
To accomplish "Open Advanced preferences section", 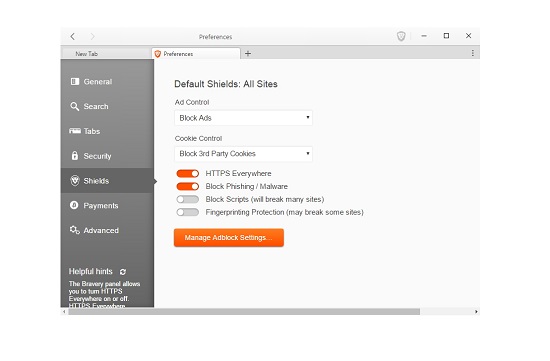I will (107, 230).
